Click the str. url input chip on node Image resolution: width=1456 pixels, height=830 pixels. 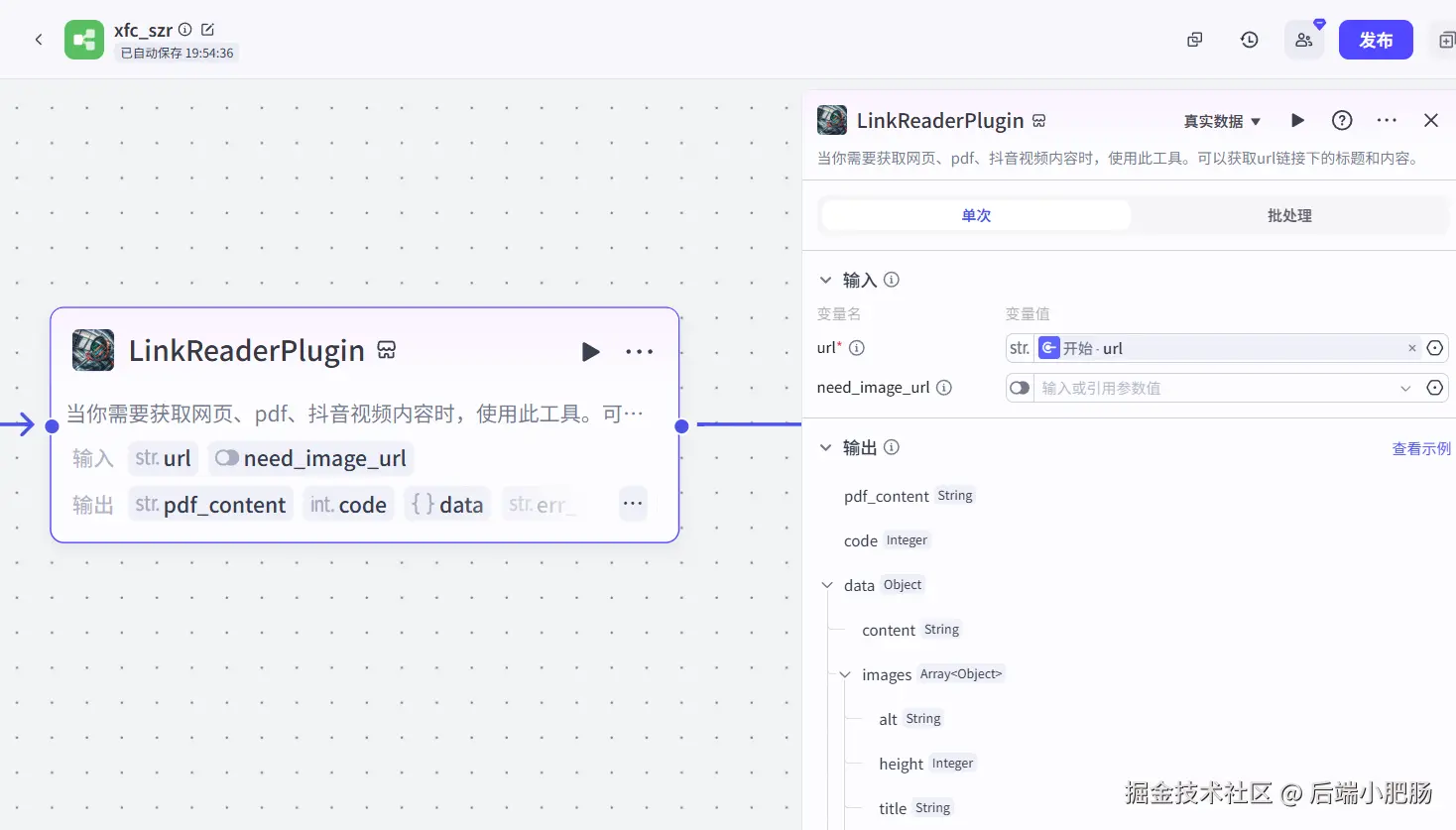pyautogui.click(x=163, y=458)
